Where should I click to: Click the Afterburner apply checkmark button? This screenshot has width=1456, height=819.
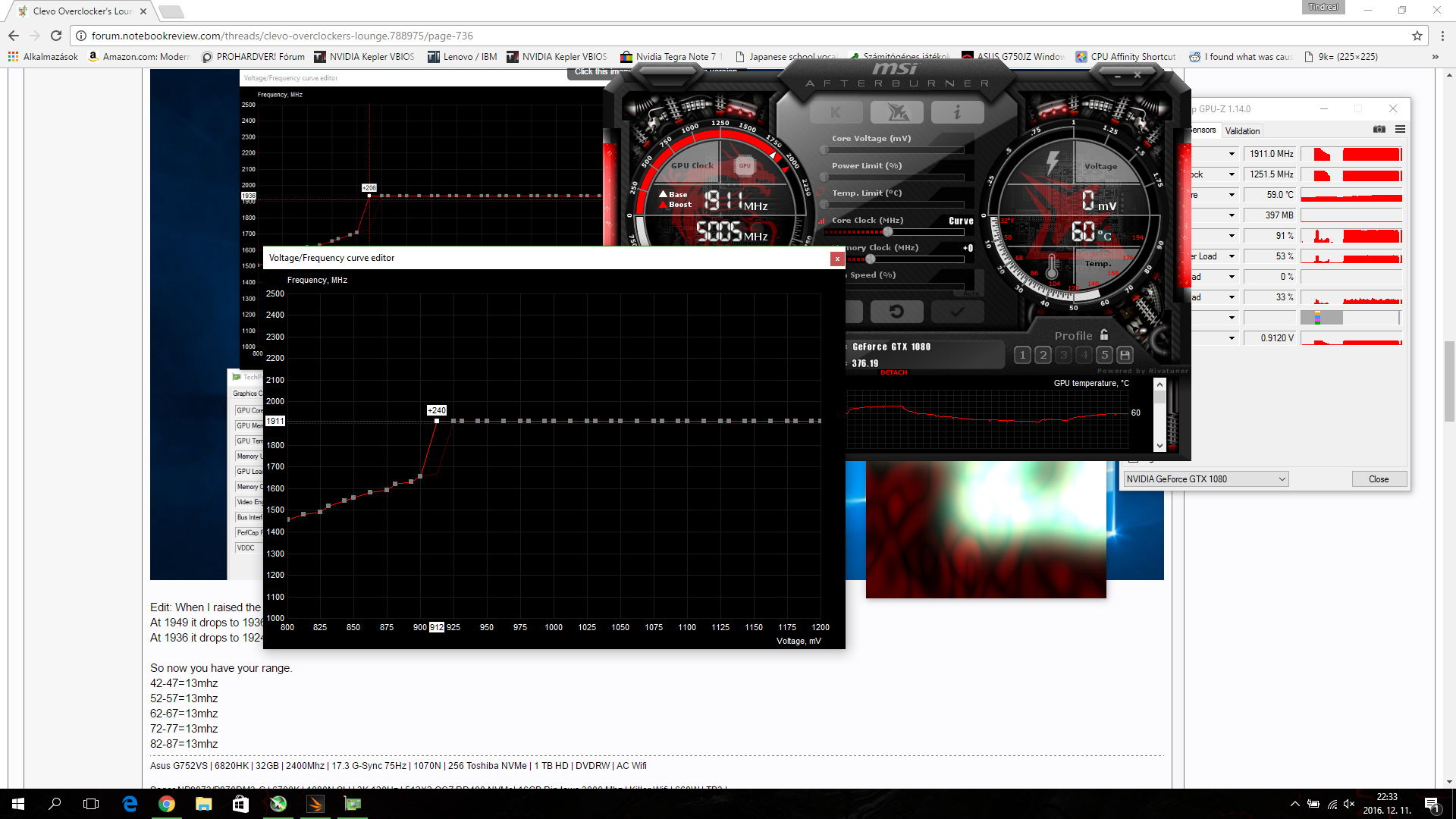958,312
